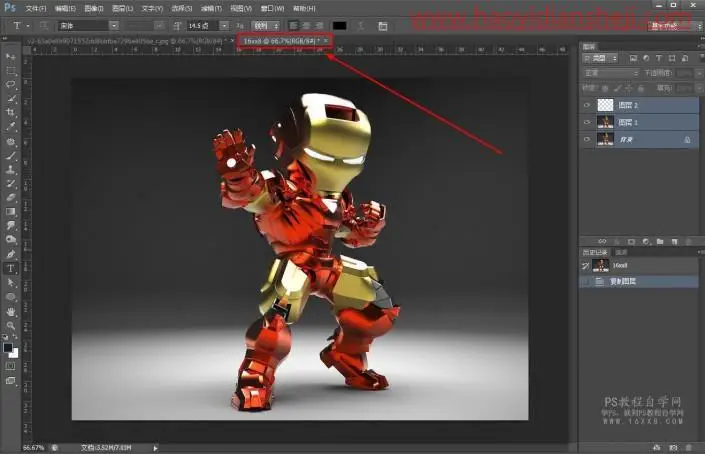This screenshot has height=454, width=705.
Task: Open the font style dropdown
Action: pos(159,26)
